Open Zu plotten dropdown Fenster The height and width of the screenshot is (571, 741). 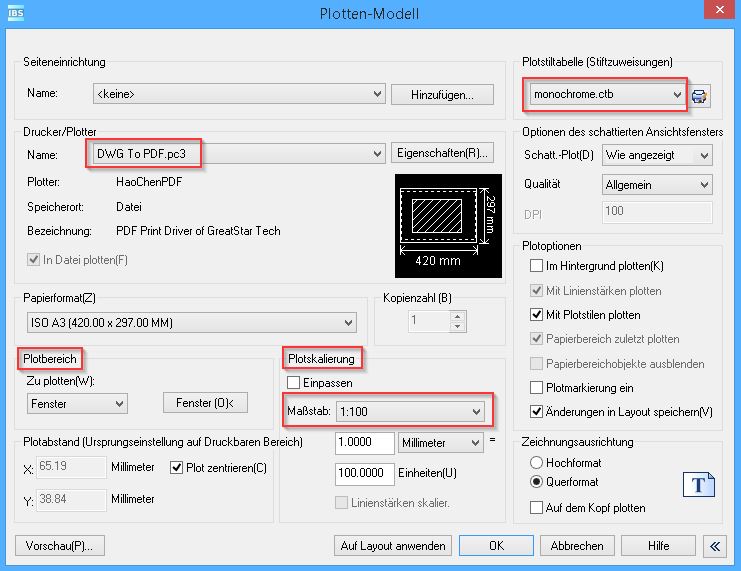77,404
